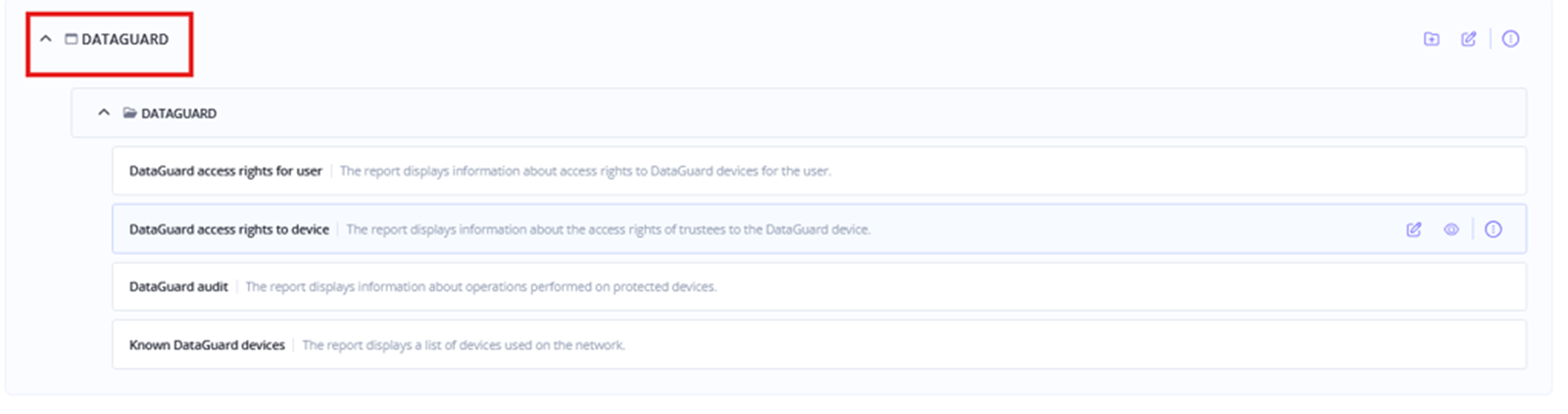Click the DataGuard audit report description
The image size is (1568, 414).
click(480, 286)
